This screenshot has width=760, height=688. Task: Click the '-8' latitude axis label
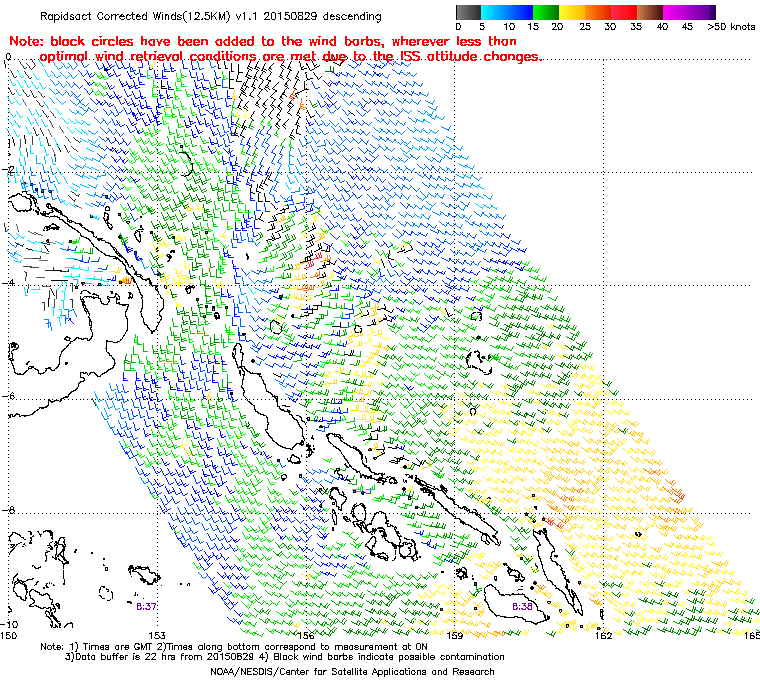[x=8, y=510]
